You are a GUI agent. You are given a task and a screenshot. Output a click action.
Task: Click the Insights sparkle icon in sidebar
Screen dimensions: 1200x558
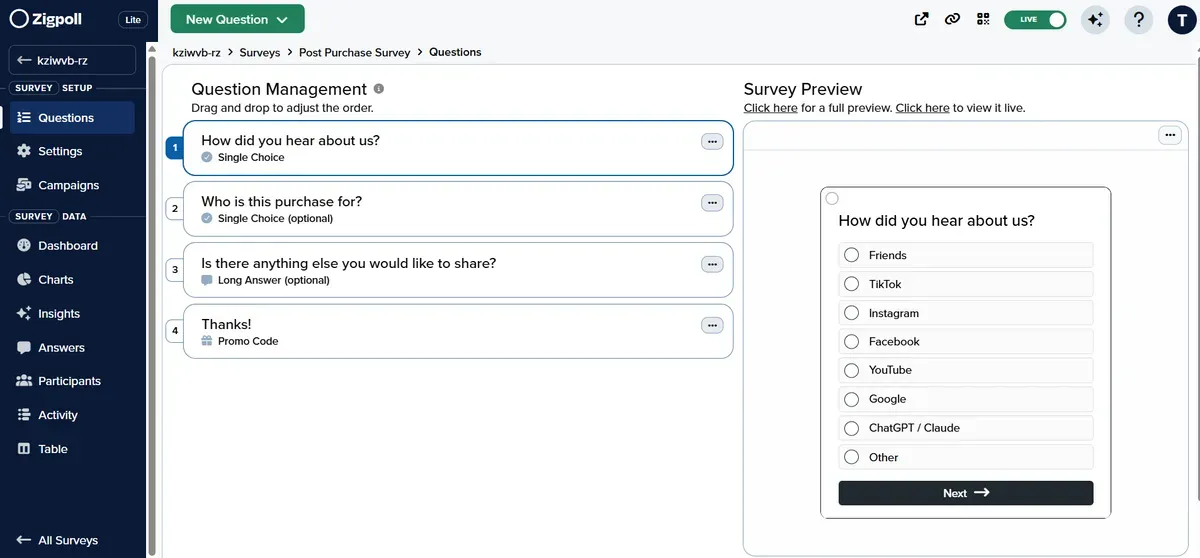click(24, 313)
